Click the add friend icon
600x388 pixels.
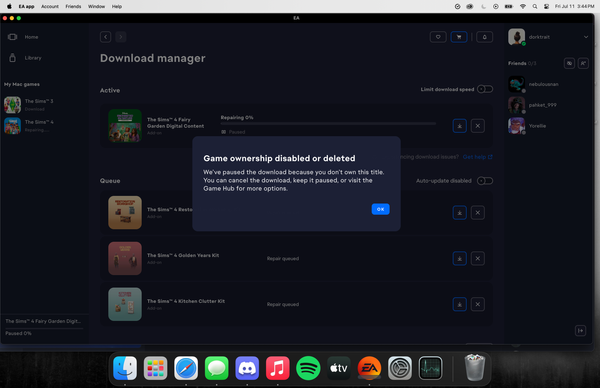(x=583, y=64)
